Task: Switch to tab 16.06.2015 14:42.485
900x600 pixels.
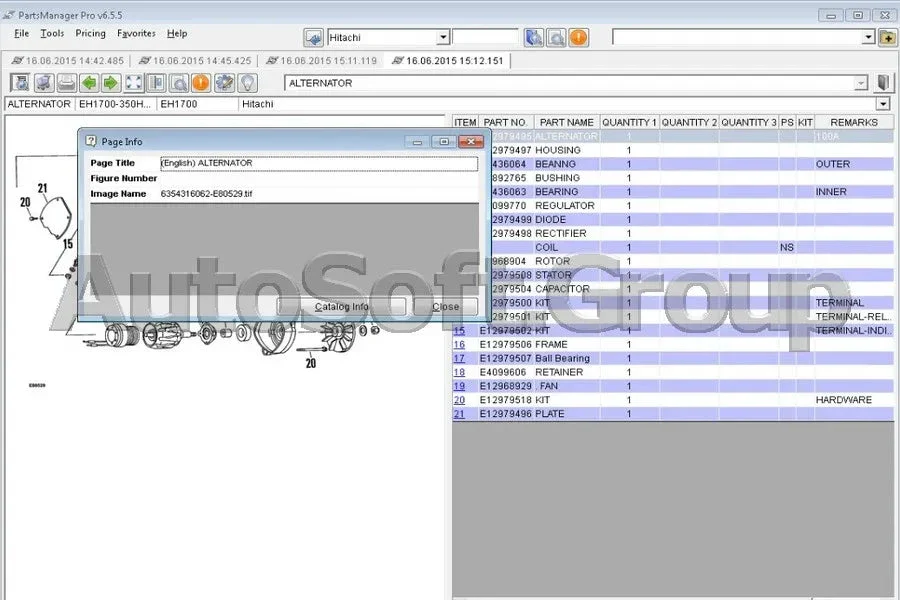Action: [68, 61]
